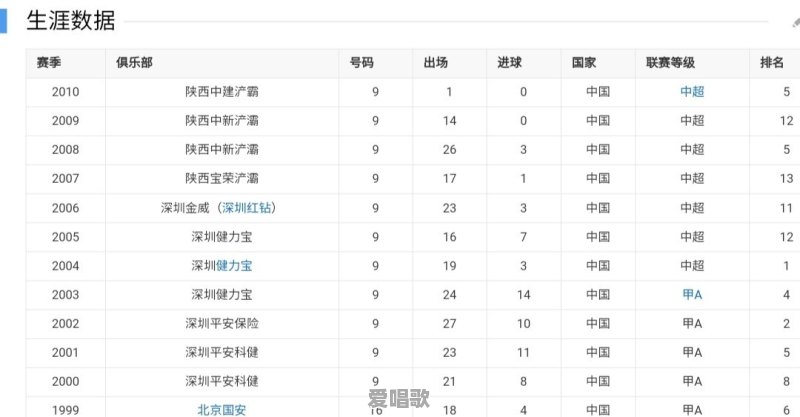800x417 pixels.
Task: Click the 2010 season cell
Action: tap(65, 92)
